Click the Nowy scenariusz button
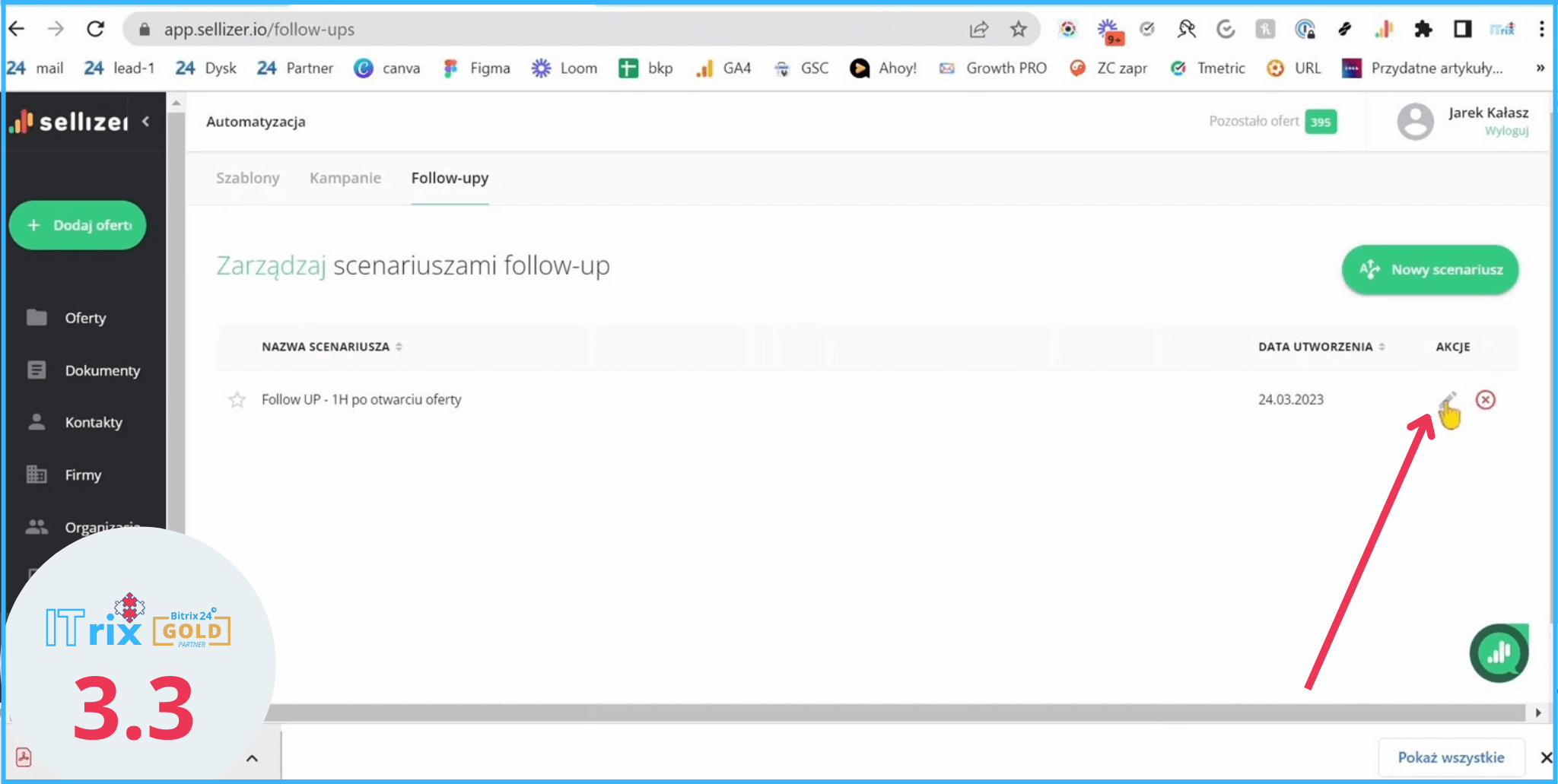The image size is (1558, 784). pyautogui.click(x=1430, y=270)
